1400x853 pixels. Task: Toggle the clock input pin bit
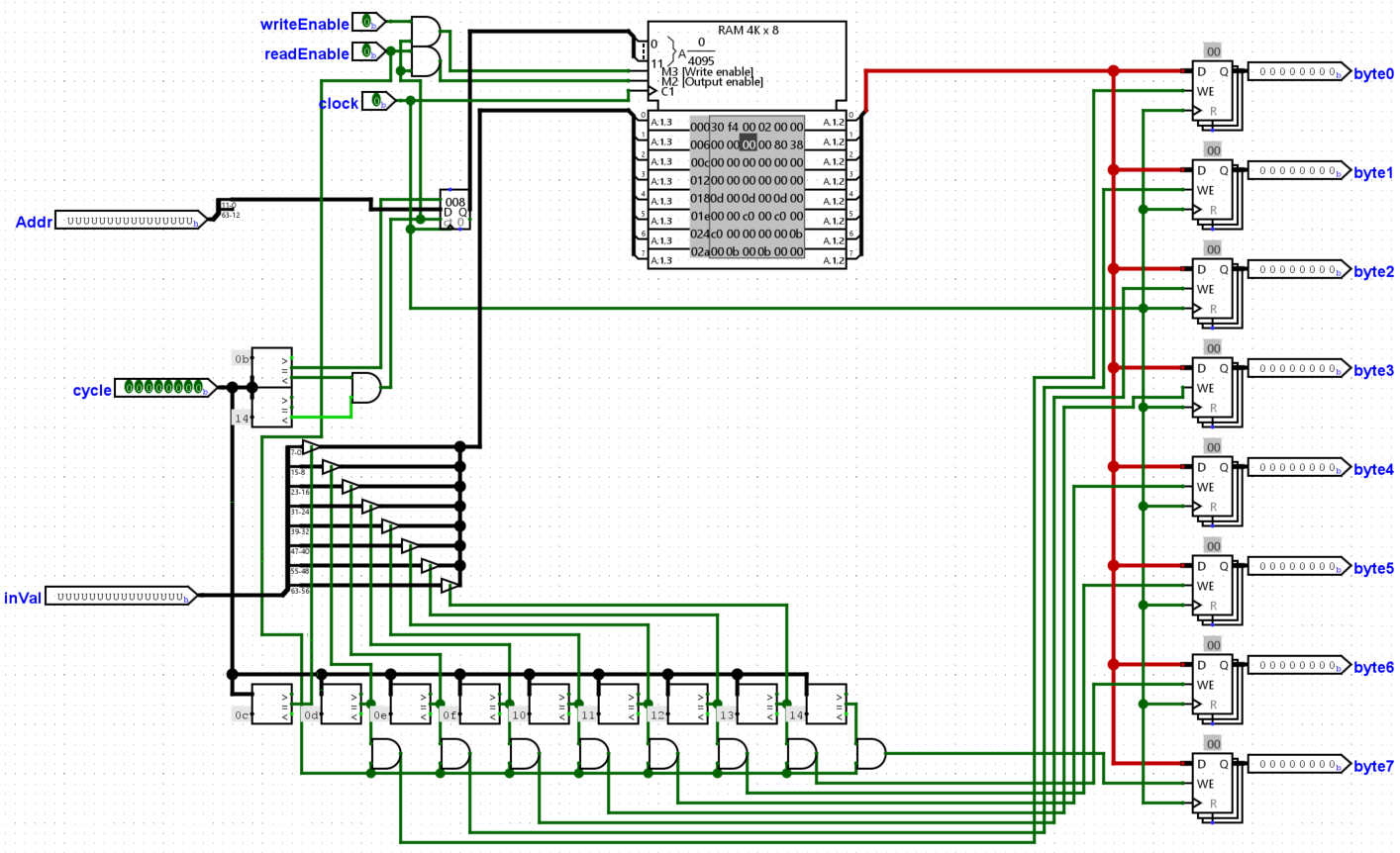(378, 101)
